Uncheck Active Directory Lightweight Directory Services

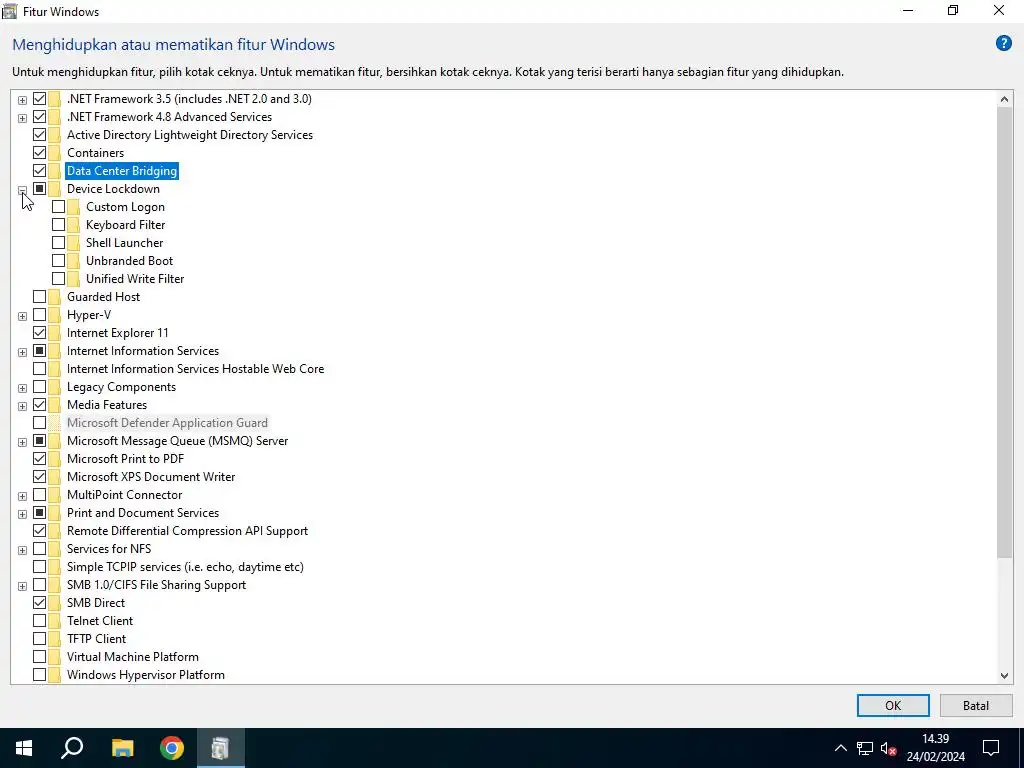(39, 135)
